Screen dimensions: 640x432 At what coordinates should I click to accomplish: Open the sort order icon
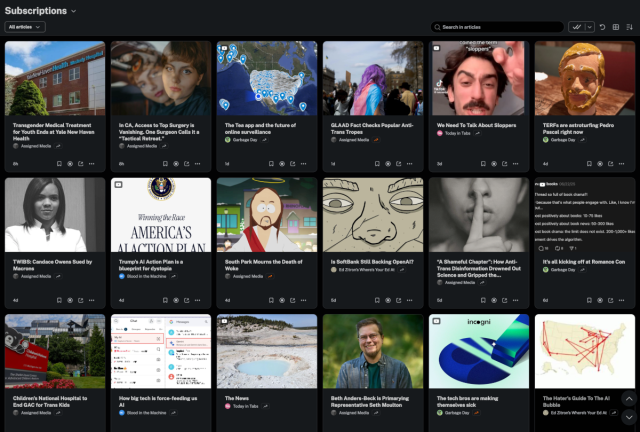(x=628, y=27)
